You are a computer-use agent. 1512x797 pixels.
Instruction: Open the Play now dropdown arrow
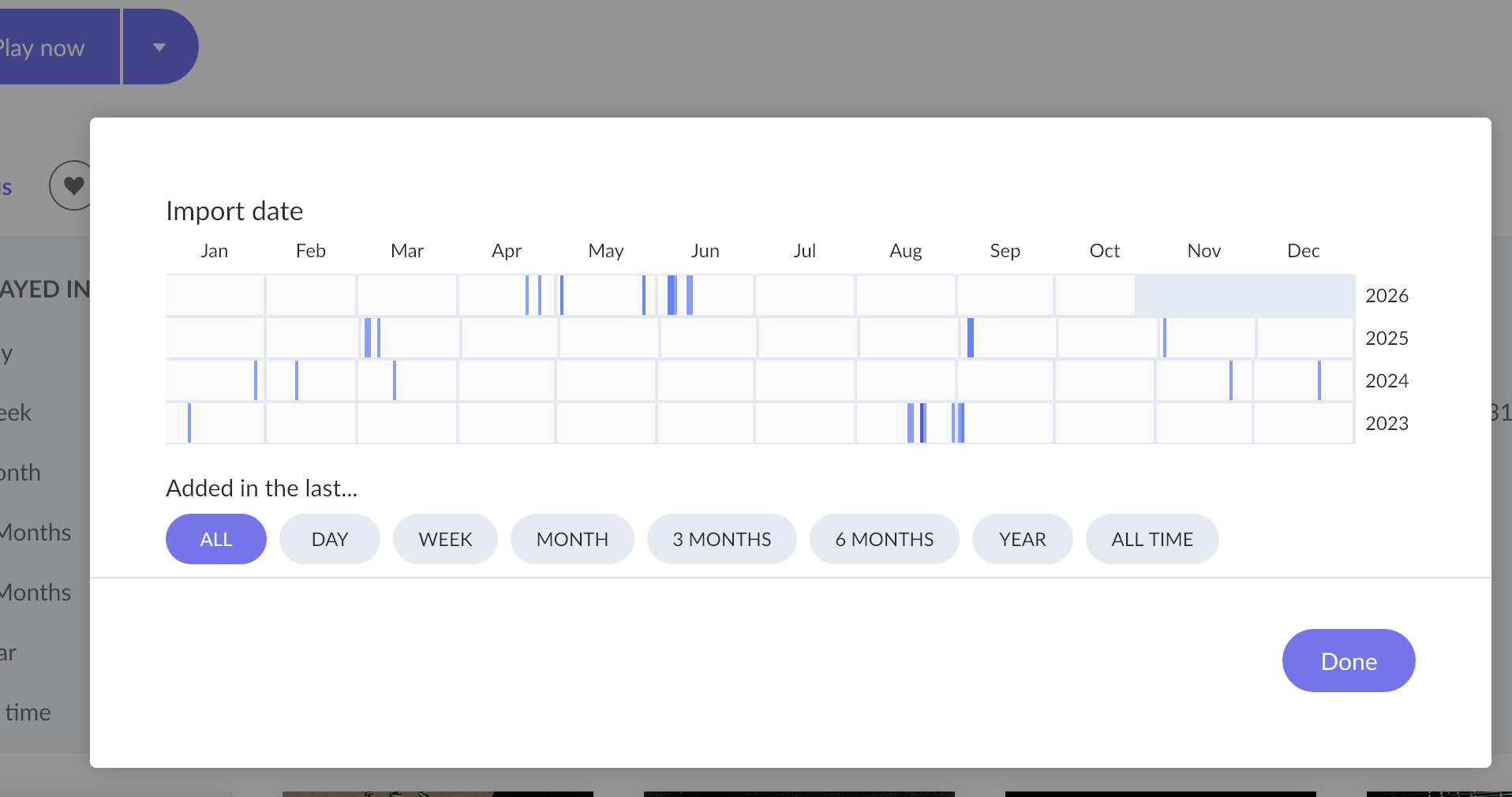tap(160, 47)
